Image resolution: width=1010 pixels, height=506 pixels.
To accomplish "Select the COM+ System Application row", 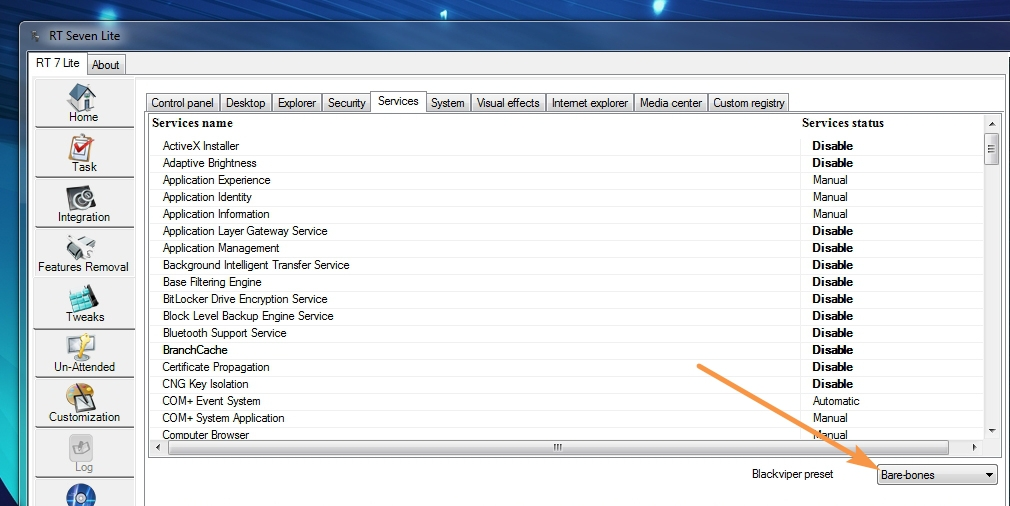I will [x=567, y=418].
